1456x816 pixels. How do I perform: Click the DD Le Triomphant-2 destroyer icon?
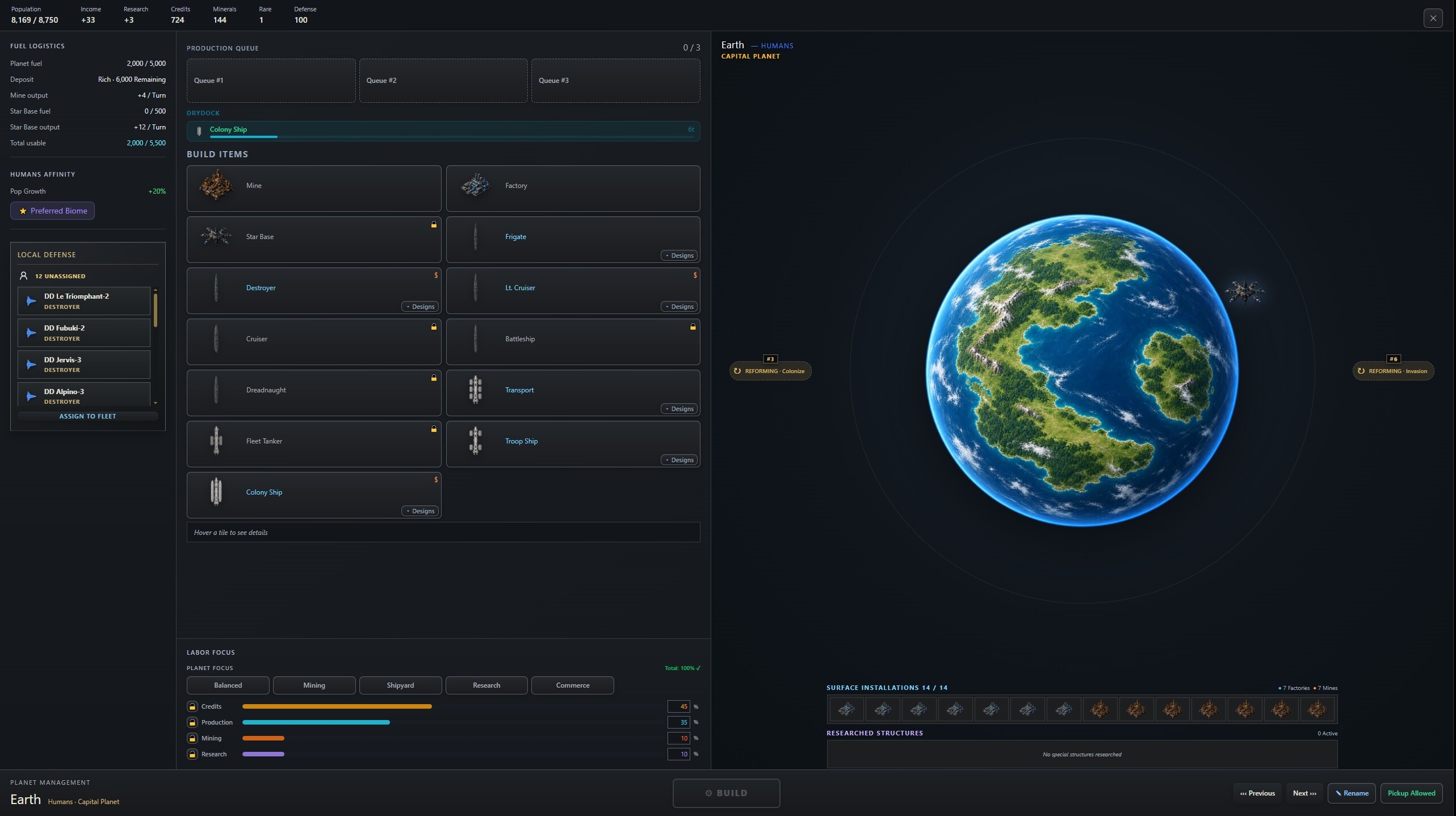31,301
